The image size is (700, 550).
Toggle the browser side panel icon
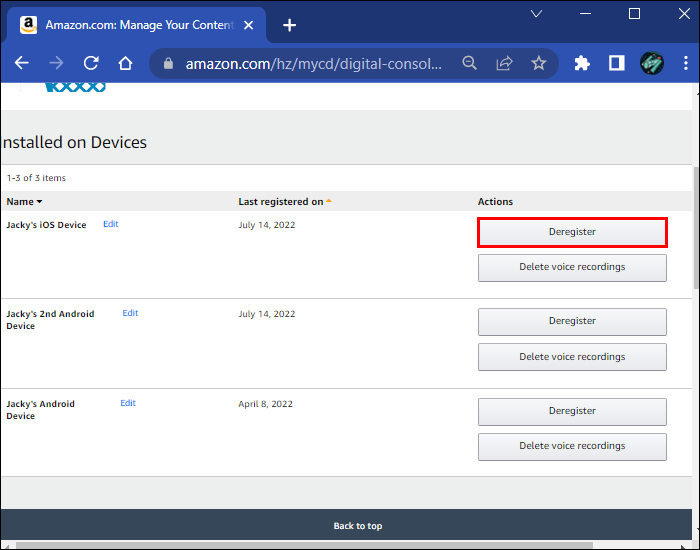click(x=616, y=63)
